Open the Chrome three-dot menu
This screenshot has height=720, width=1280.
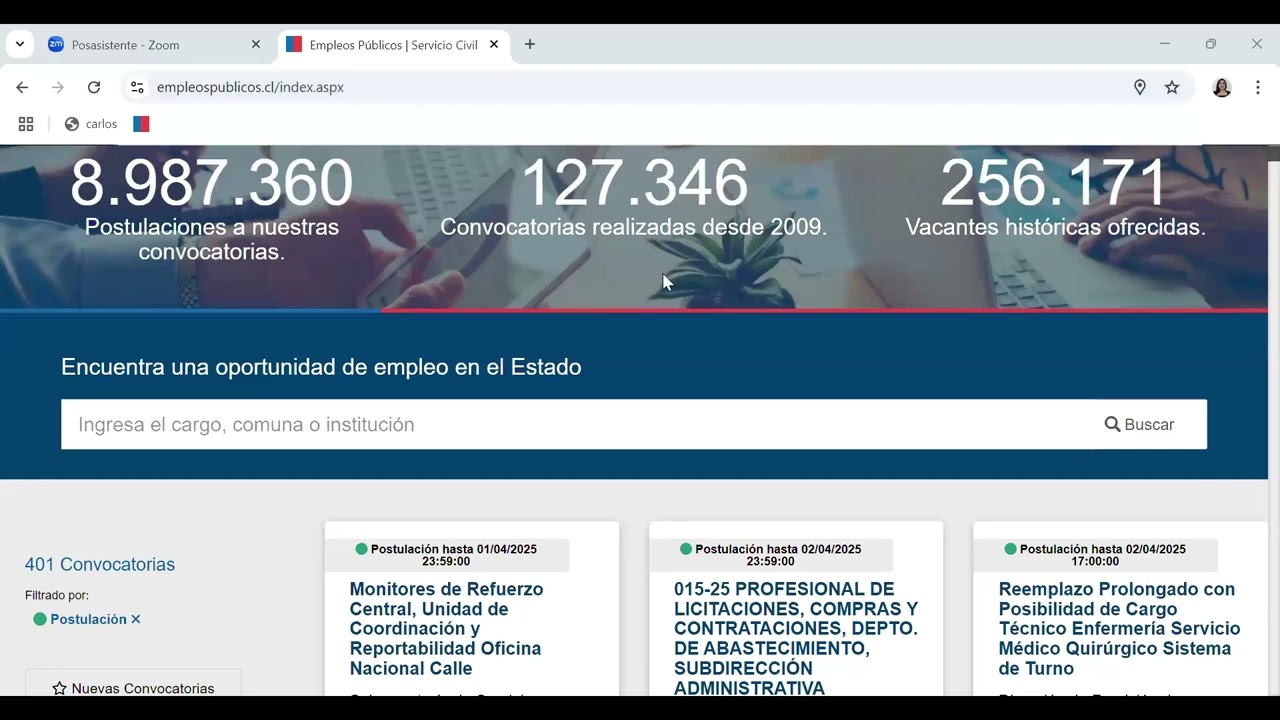pyautogui.click(x=1258, y=87)
